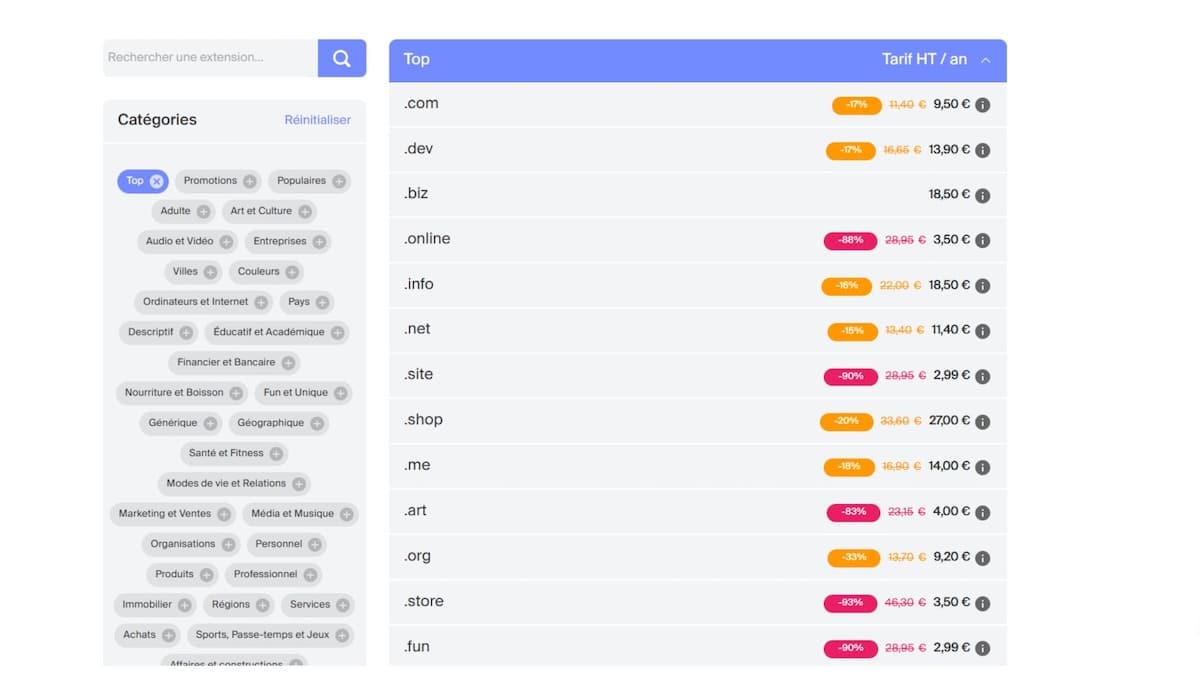Add the Descriptif category filter
This screenshot has height=675, width=1200.
click(x=158, y=332)
